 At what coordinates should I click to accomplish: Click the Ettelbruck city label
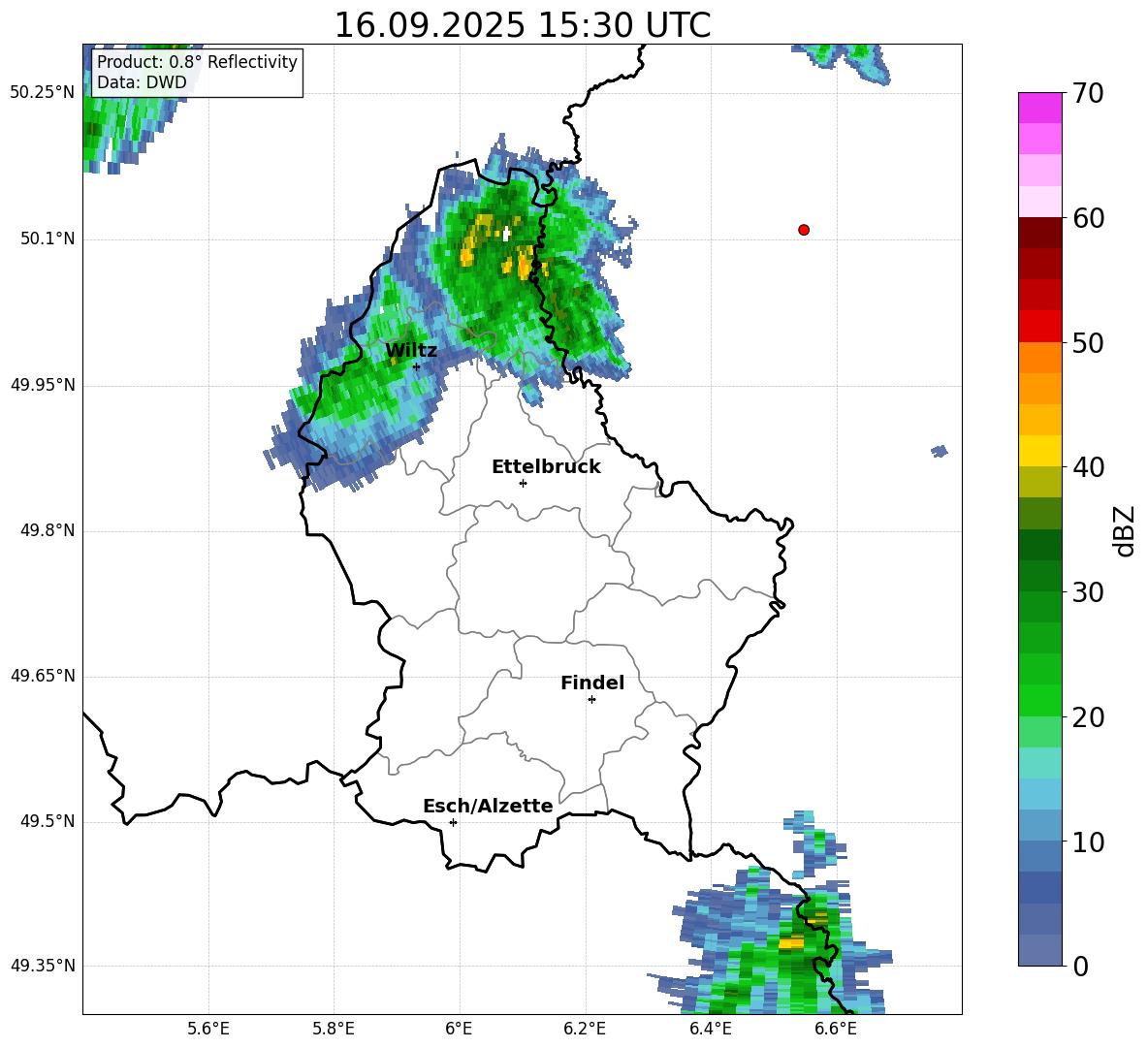(x=546, y=467)
